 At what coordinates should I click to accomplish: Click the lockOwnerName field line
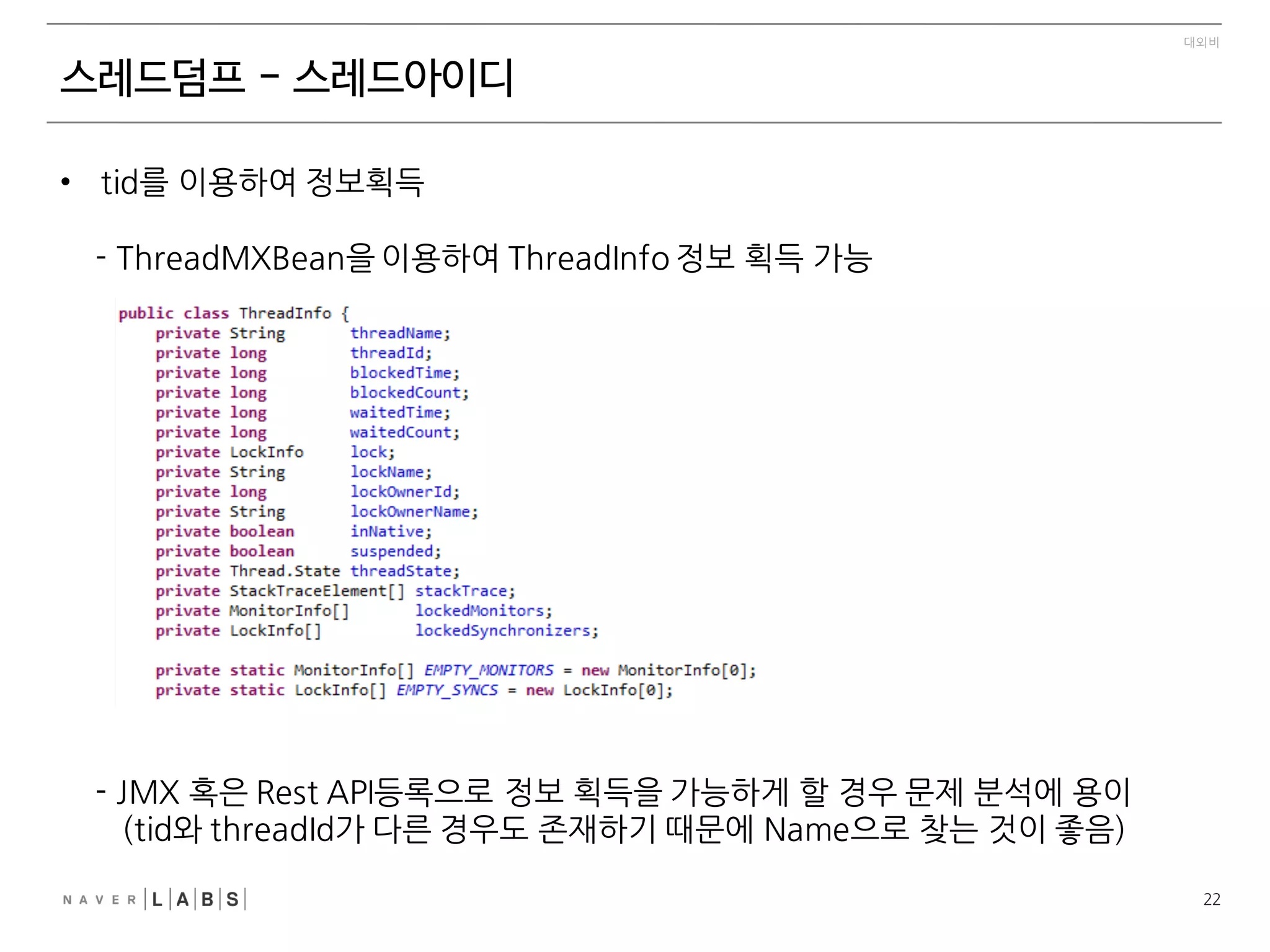(317, 512)
